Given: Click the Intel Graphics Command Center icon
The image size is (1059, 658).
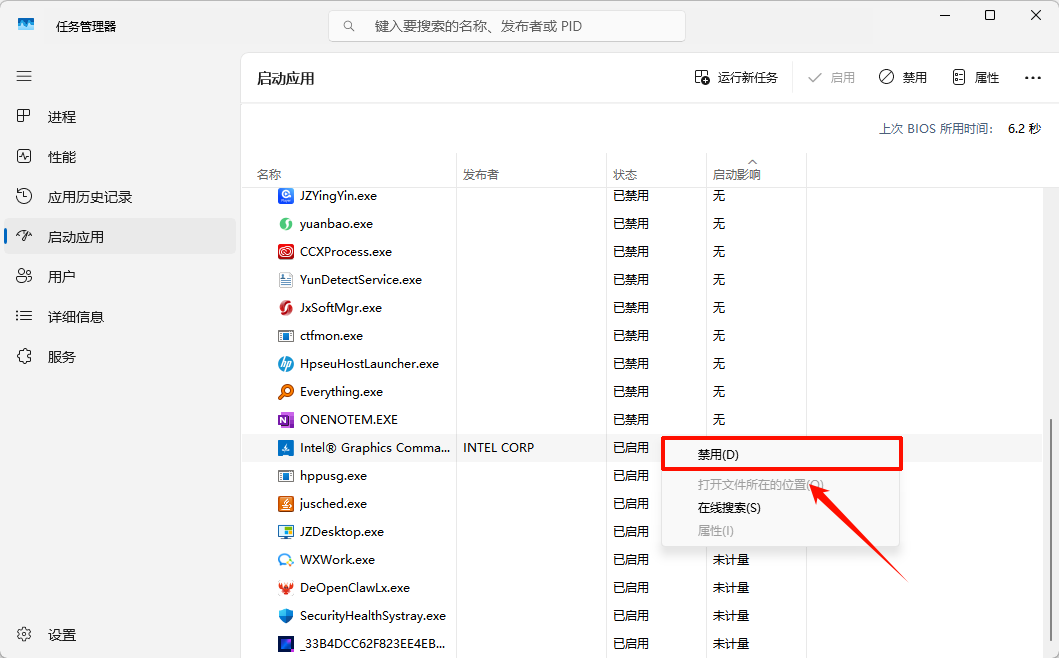Looking at the screenshot, I should pyautogui.click(x=286, y=448).
